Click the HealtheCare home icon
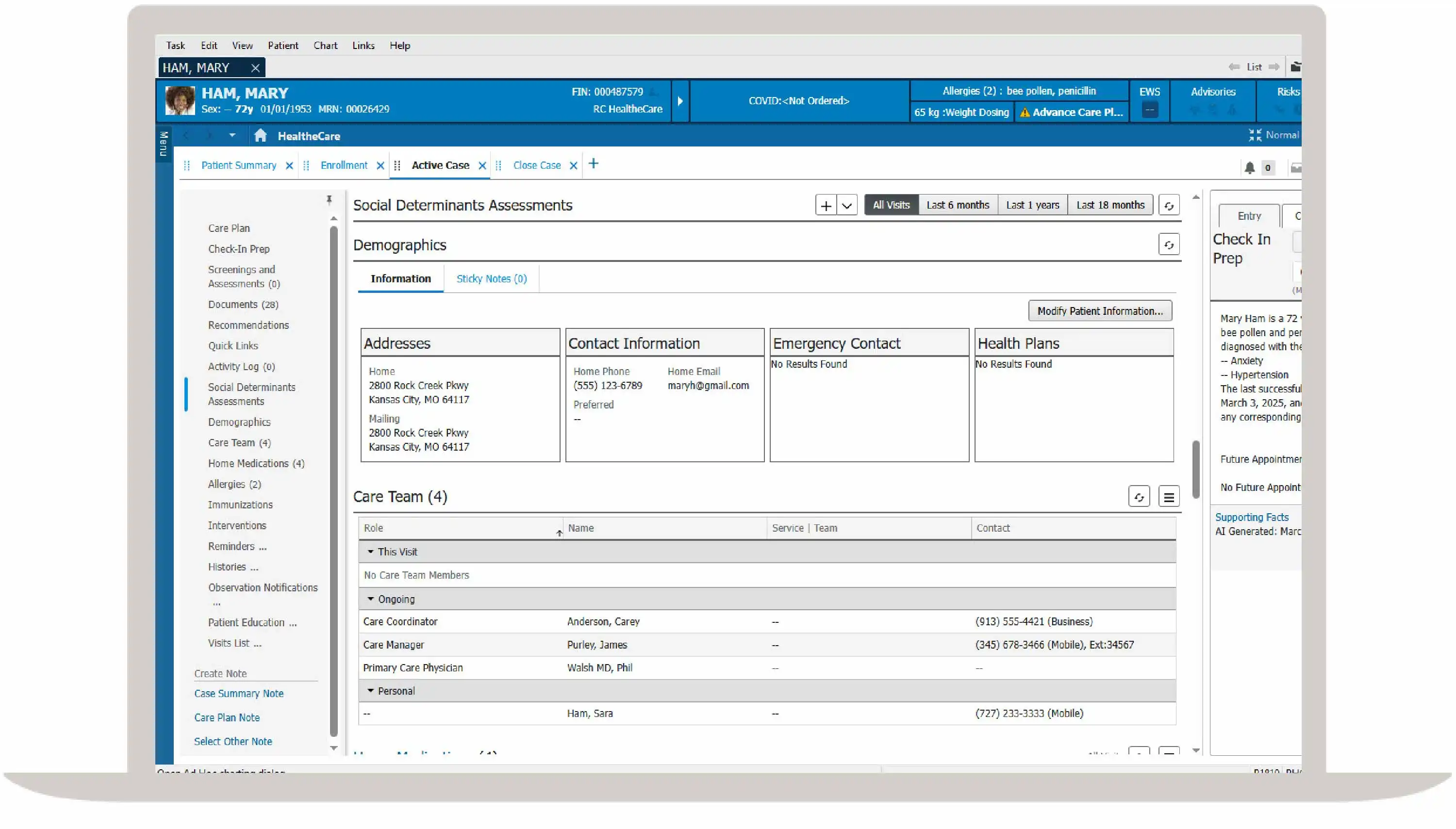The height and width of the screenshot is (829, 1456). coord(261,135)
